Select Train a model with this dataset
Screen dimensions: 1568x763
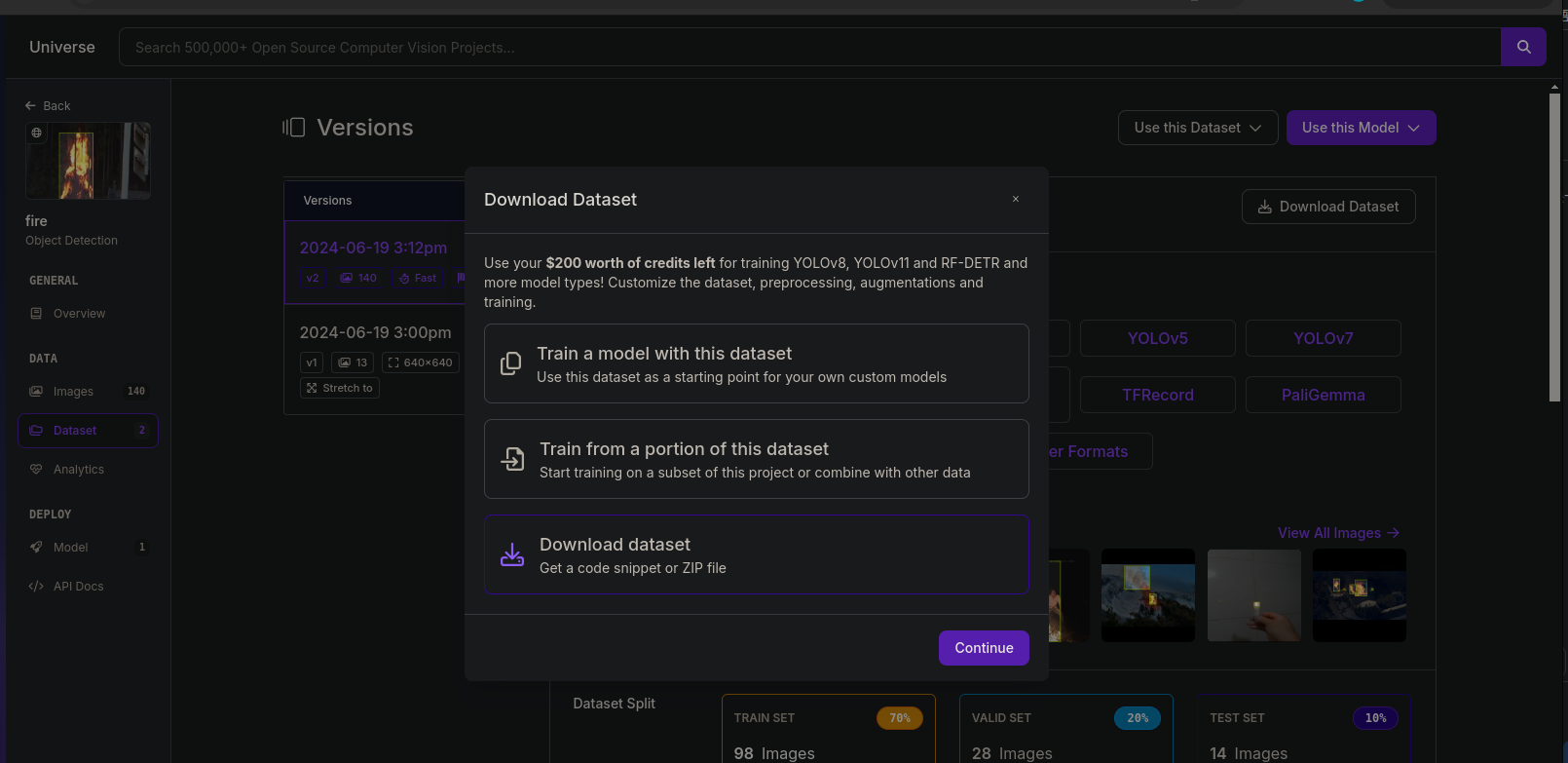(x=757, y=363)
